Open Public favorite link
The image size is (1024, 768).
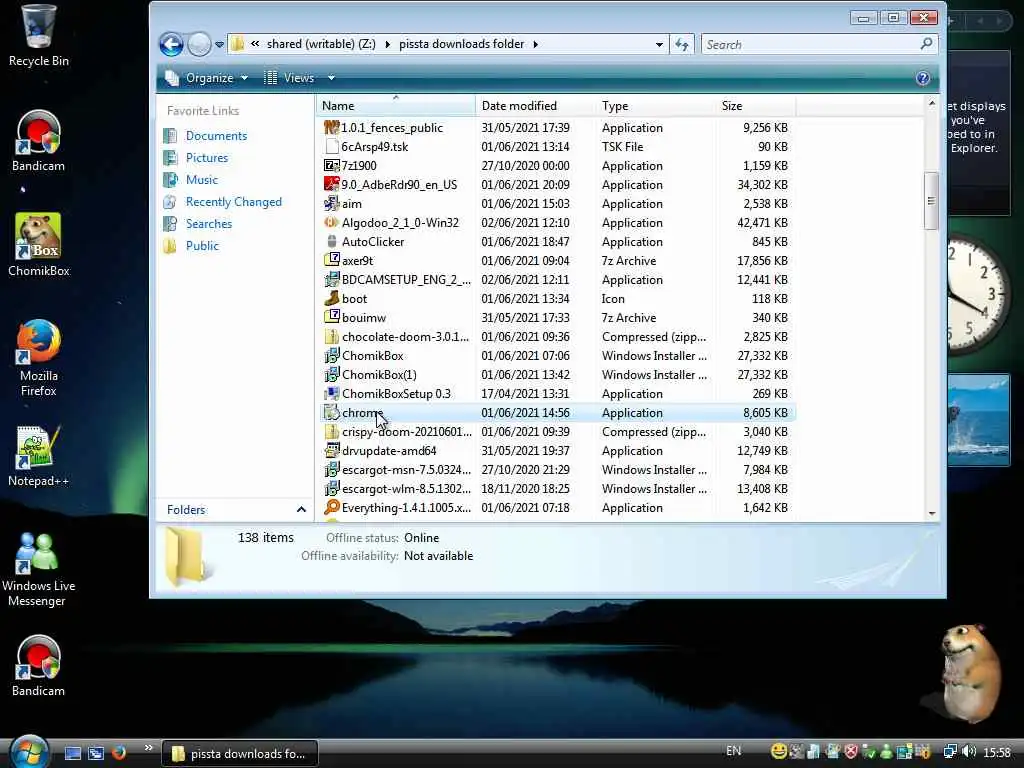tap(202, 246)
